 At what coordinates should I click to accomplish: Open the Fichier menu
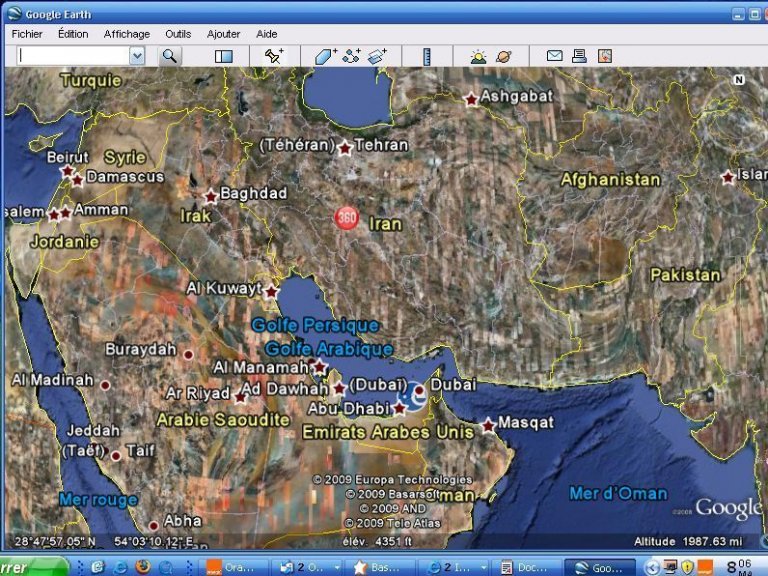point(27,34)
